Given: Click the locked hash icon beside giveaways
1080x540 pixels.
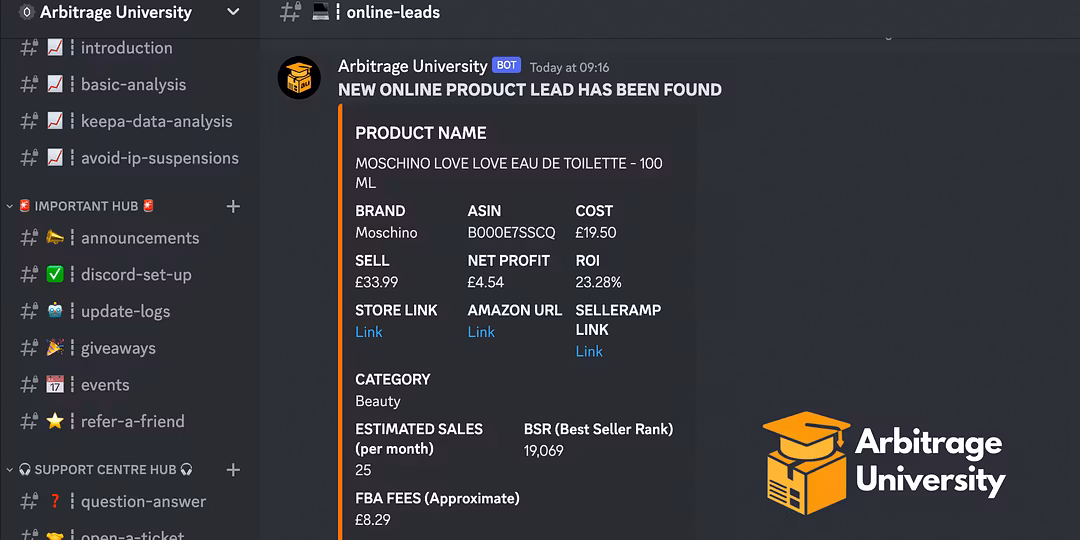Looking at the screenshot, I should point(29,348).
